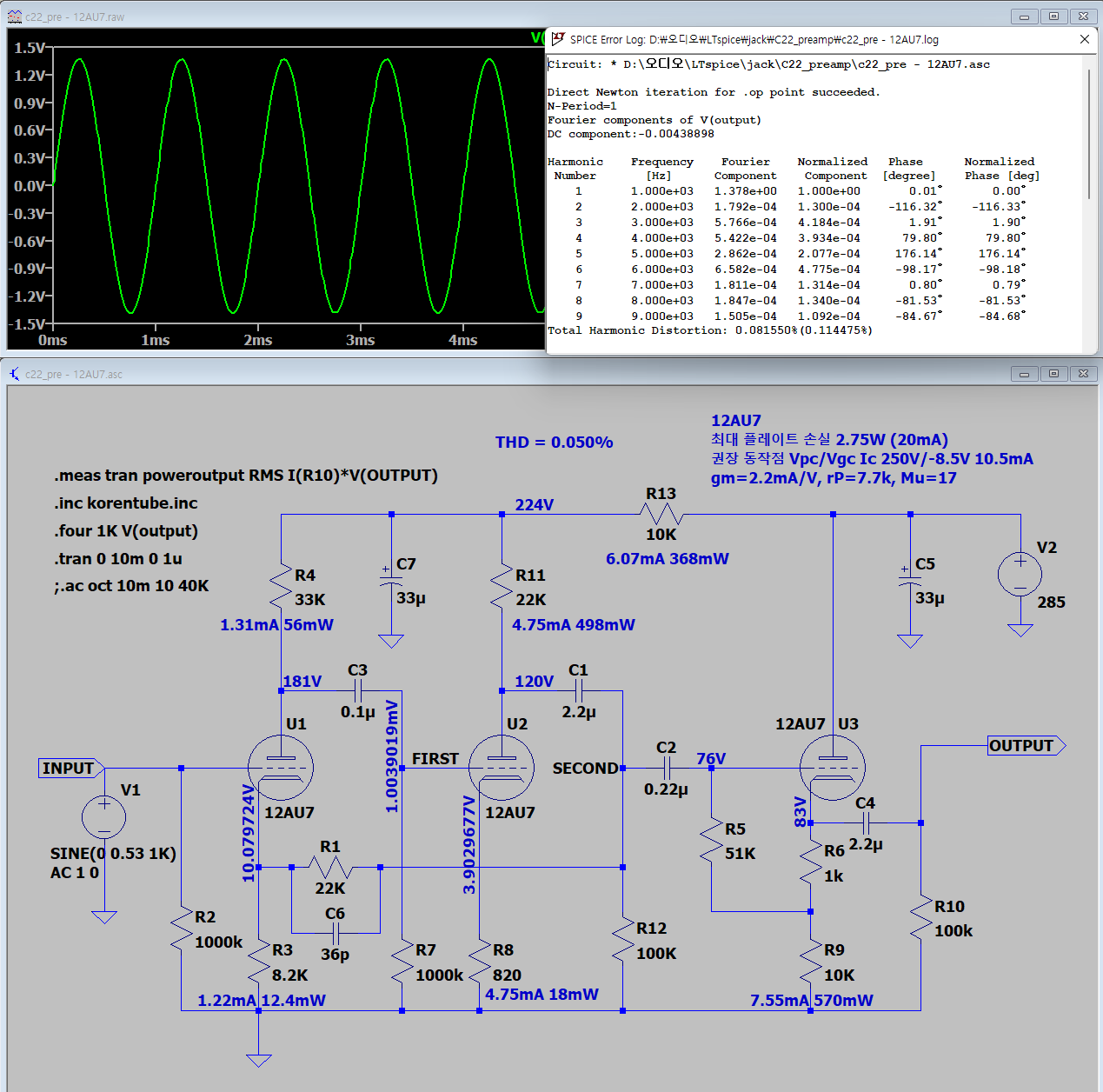Click the SECOND net label text
This screenshot has height=1092, width=1103.
click(585, 769)
